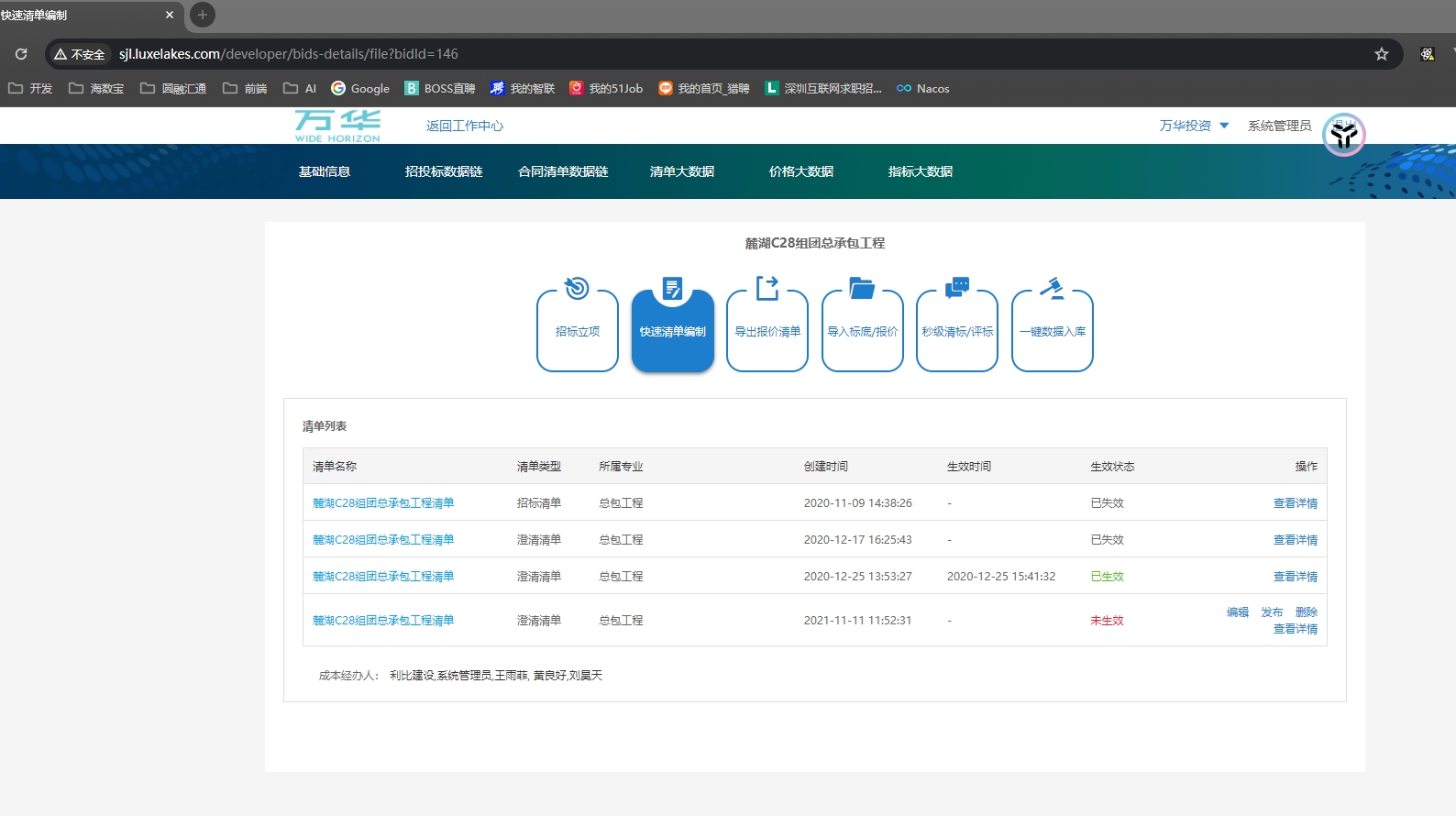View details of the 未生效 row
This screenshot has width=1456, height=816.
tap(1296, 629)
